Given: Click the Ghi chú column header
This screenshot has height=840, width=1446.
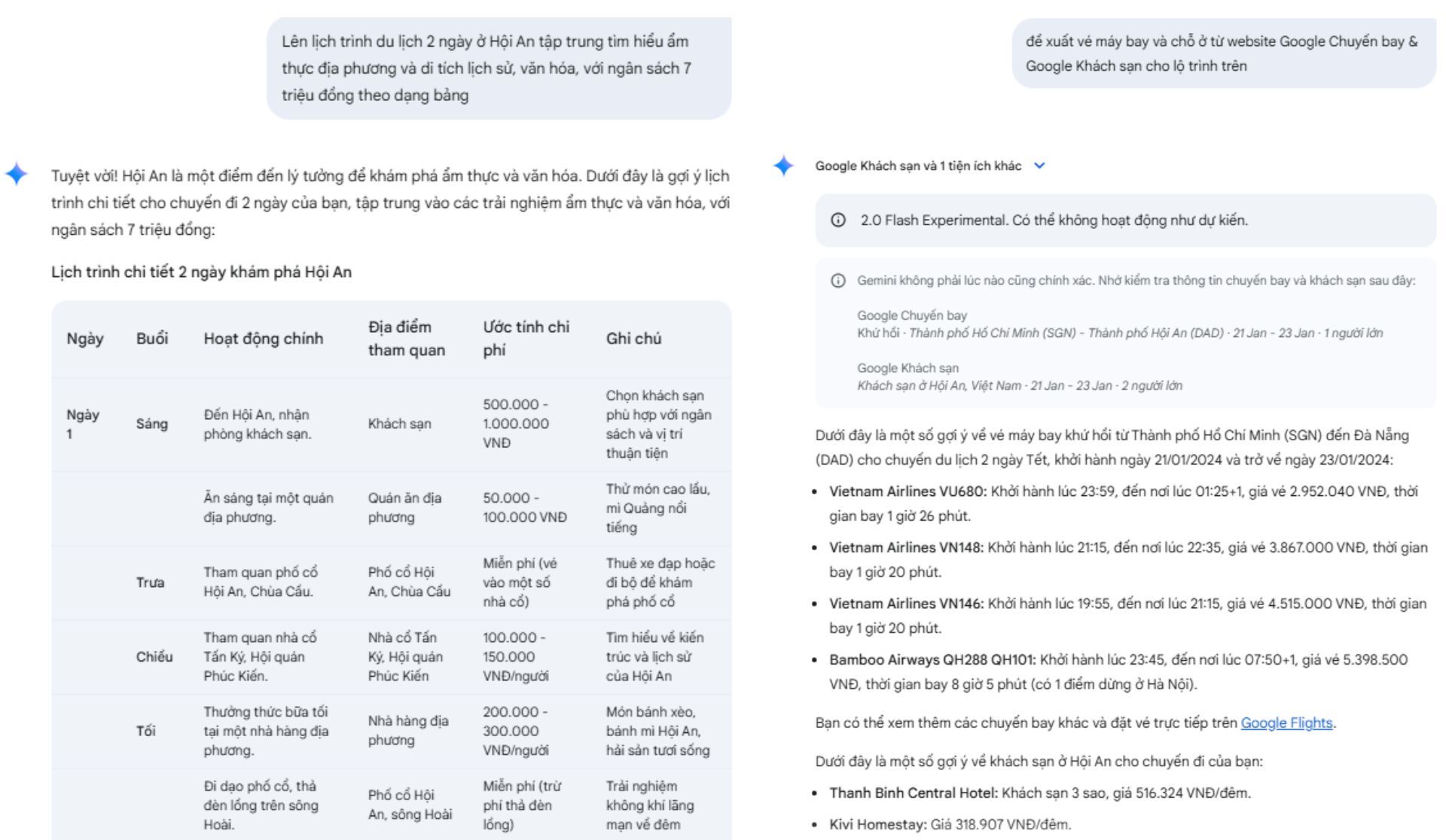Looking at the screenshot, I should (x=633, y=339).
